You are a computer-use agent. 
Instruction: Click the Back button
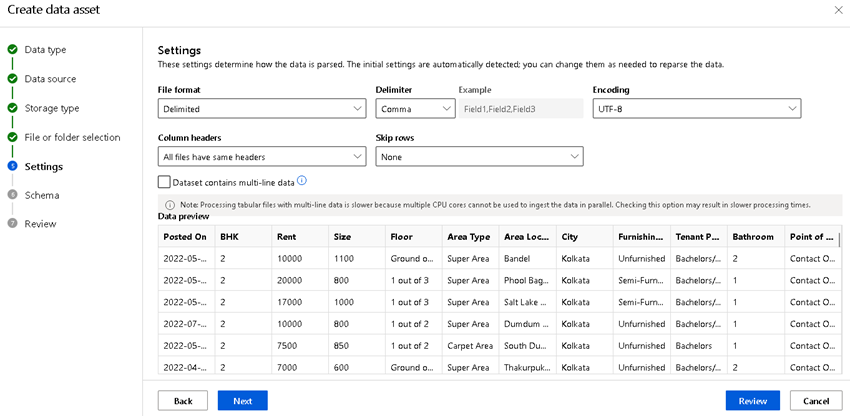pyautogui.click(x=183, y=401)
